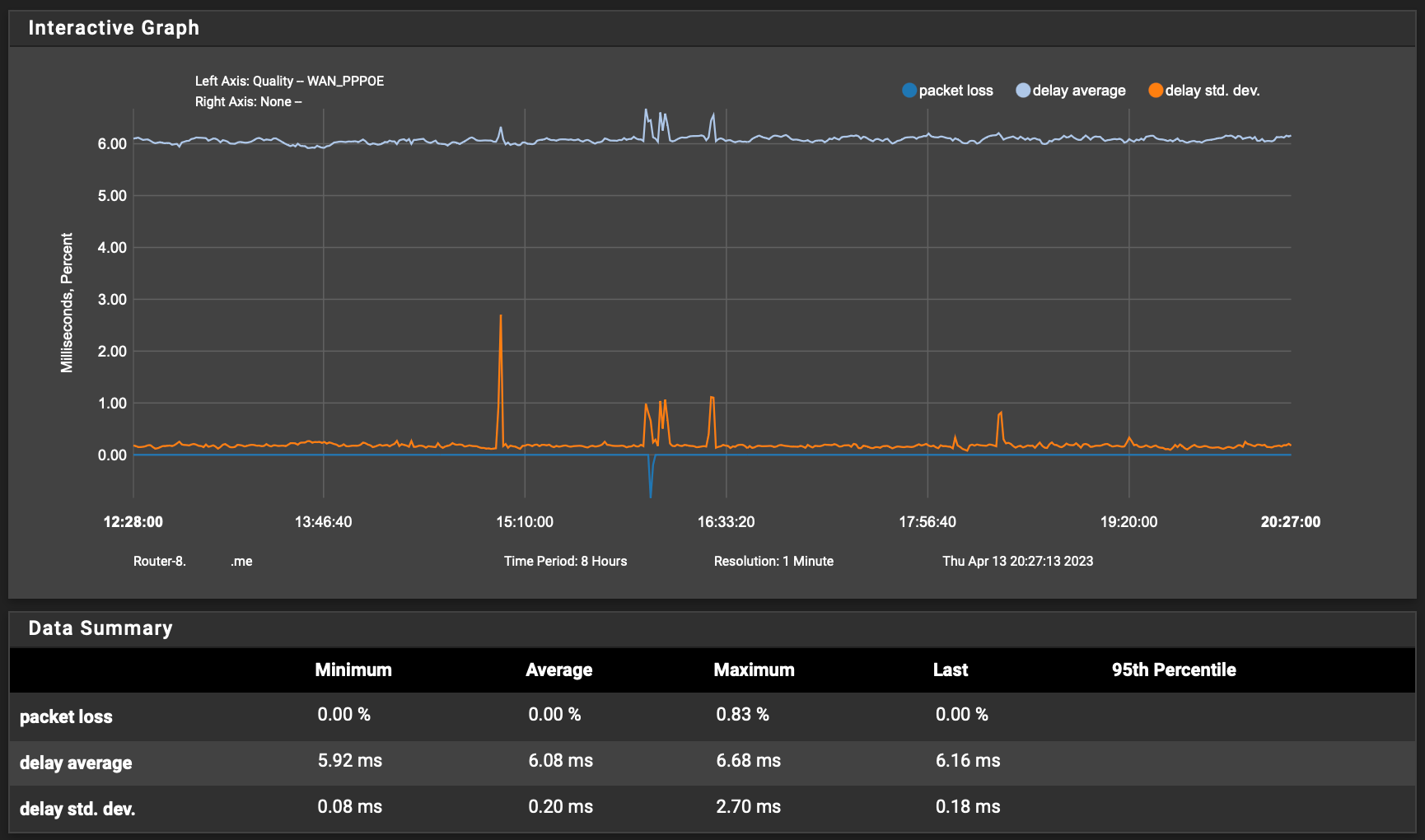This screenshot has height=840, width=1425.
Task: Click the packet loss maximum value 0.83 %
Action: point(742,715)
